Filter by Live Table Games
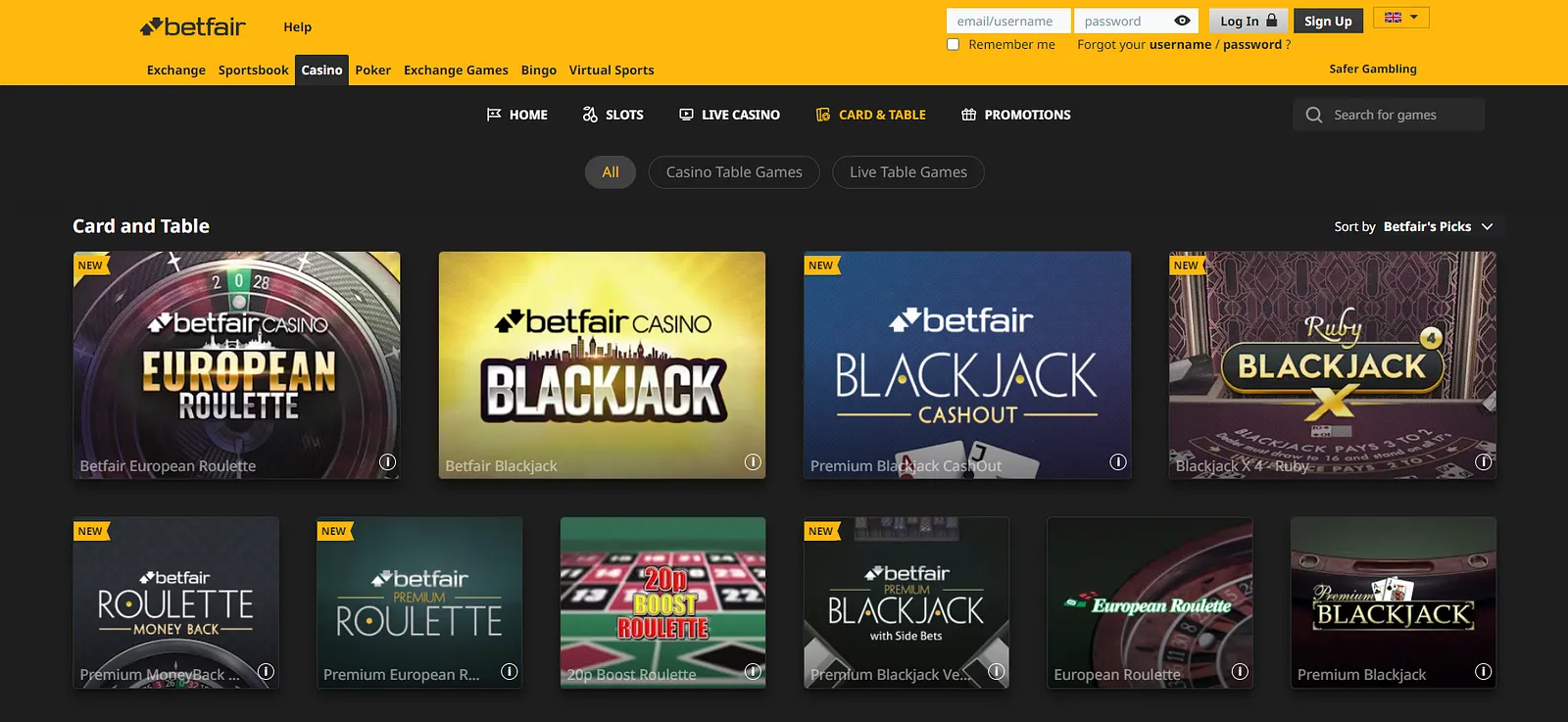The height and width of the screenshot is (722, 1568). (908, 172)
